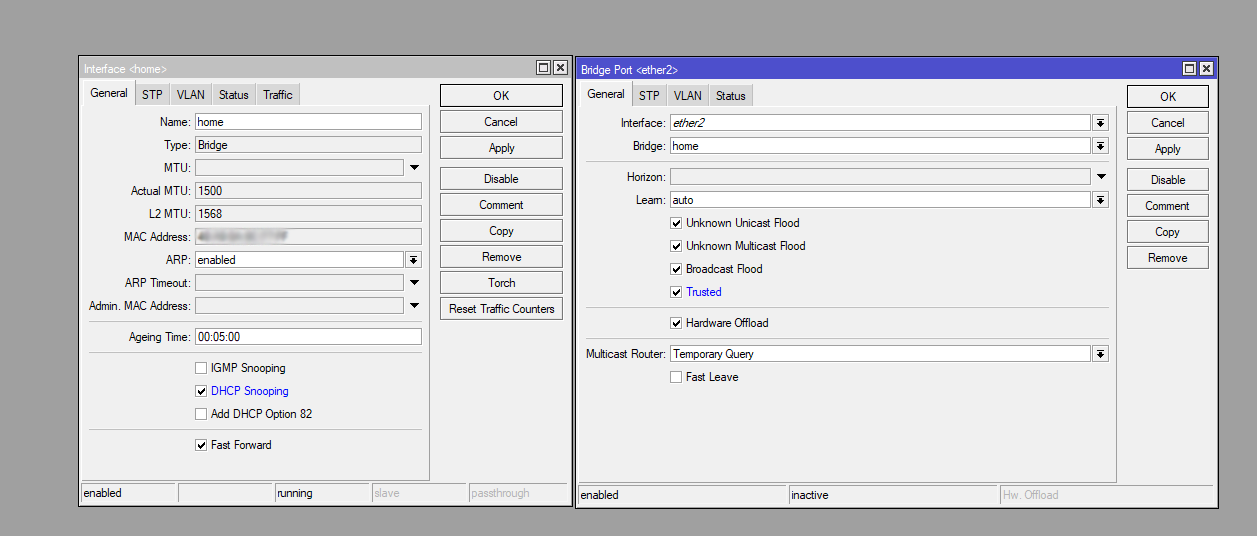Open the Multicast Router dropdown
This screenshot has width=1257, height=536.
[x=1100, y=354]
